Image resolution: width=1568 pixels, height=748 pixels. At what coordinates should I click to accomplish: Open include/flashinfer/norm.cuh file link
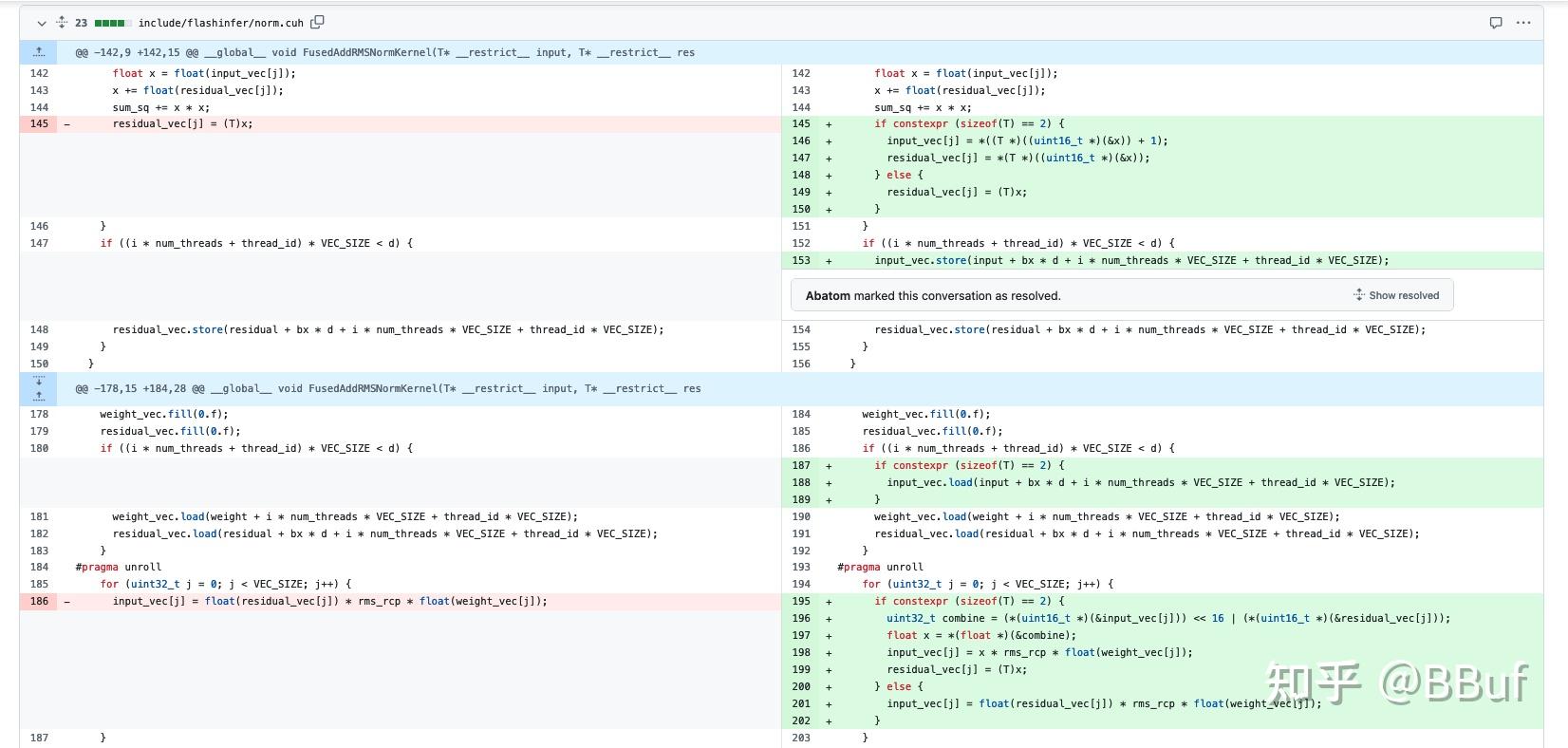220,23
